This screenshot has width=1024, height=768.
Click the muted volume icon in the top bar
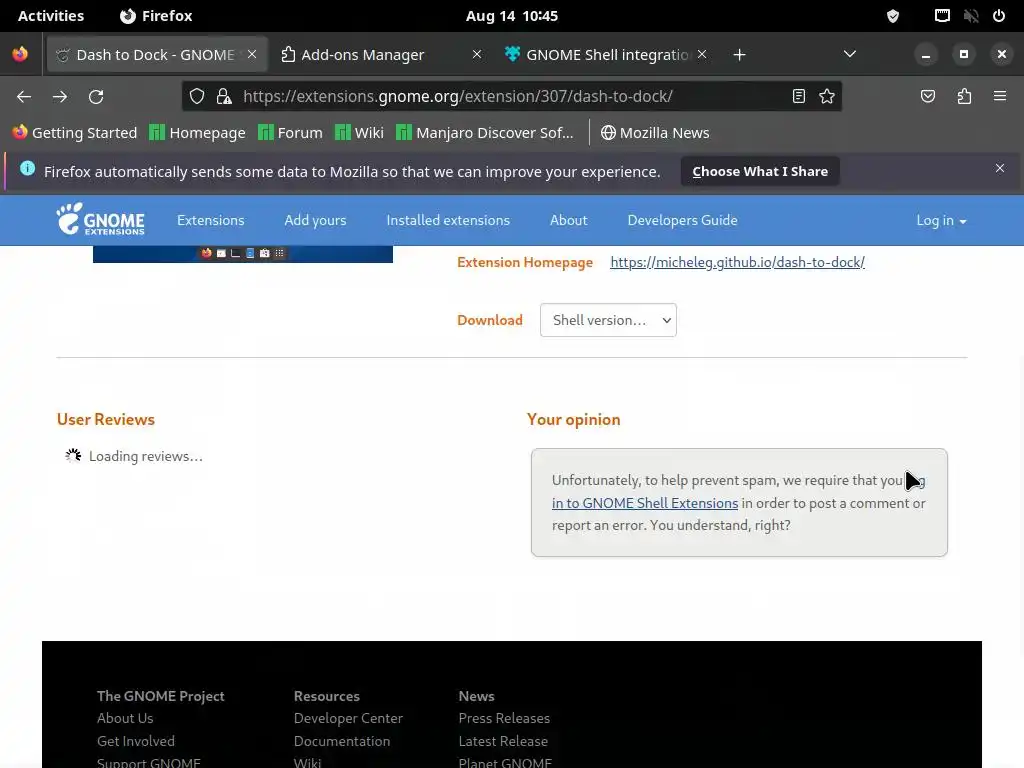971,16
